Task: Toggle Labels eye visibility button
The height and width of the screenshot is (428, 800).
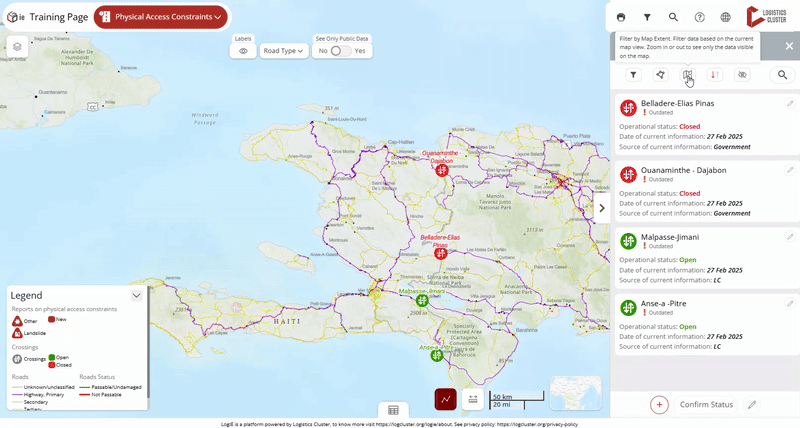Action: [x=243, y=51]
